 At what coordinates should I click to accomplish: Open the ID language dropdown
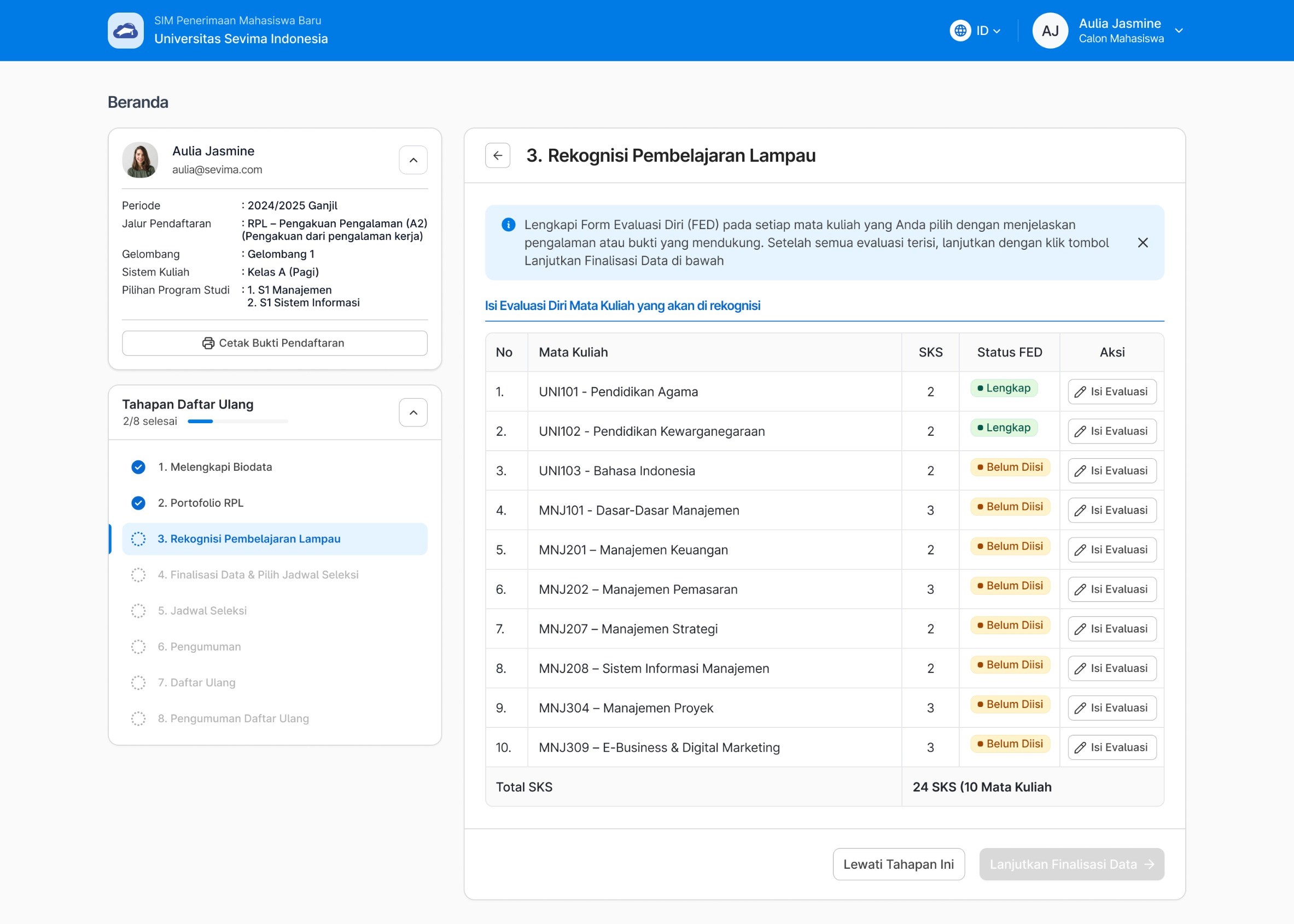988,31
